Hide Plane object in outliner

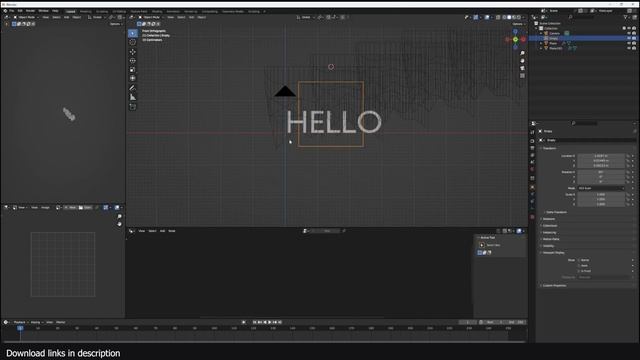(x=629, y=43)
